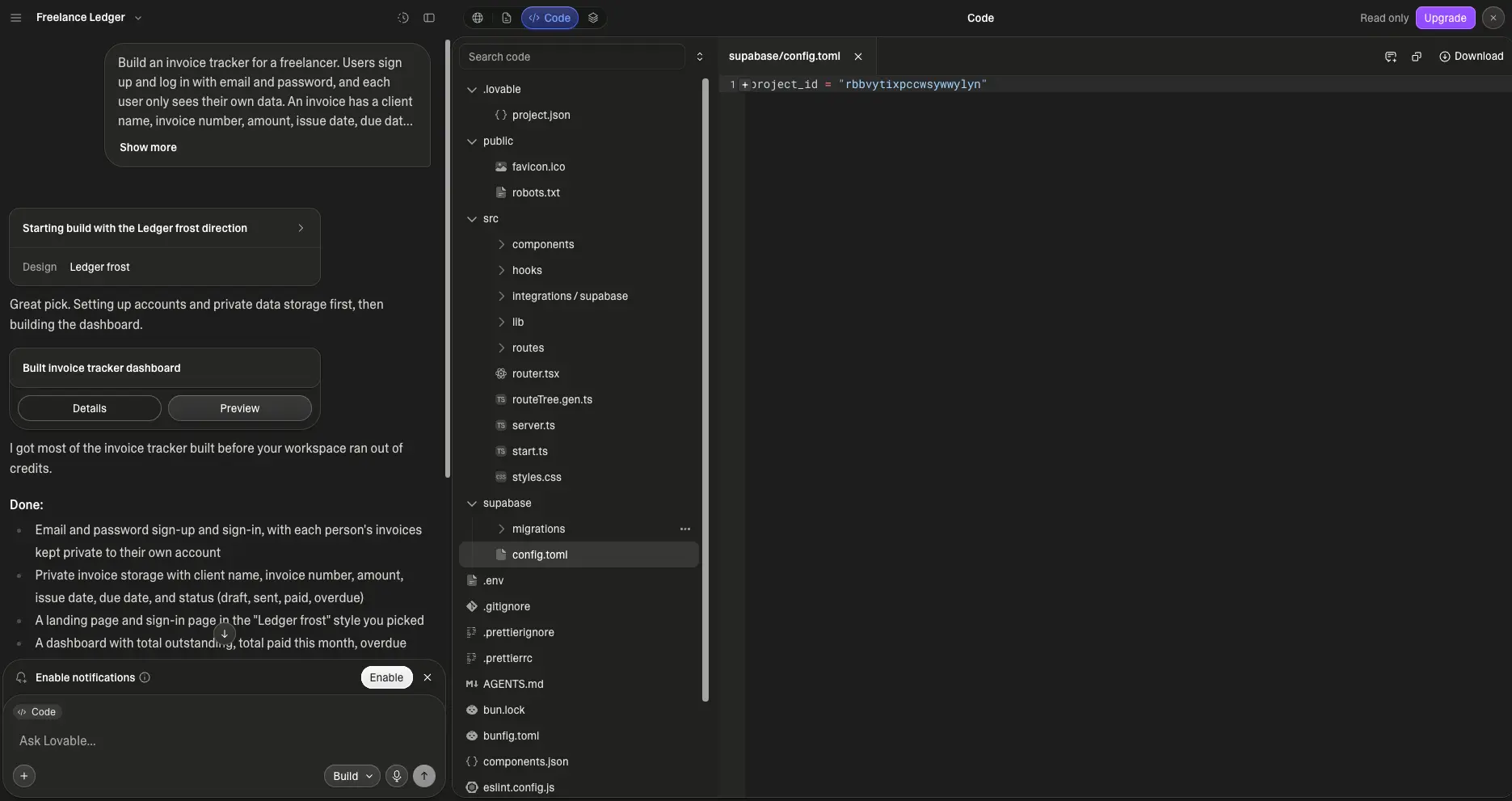
Task: Open the .prettierrc file
Action: 579,658
